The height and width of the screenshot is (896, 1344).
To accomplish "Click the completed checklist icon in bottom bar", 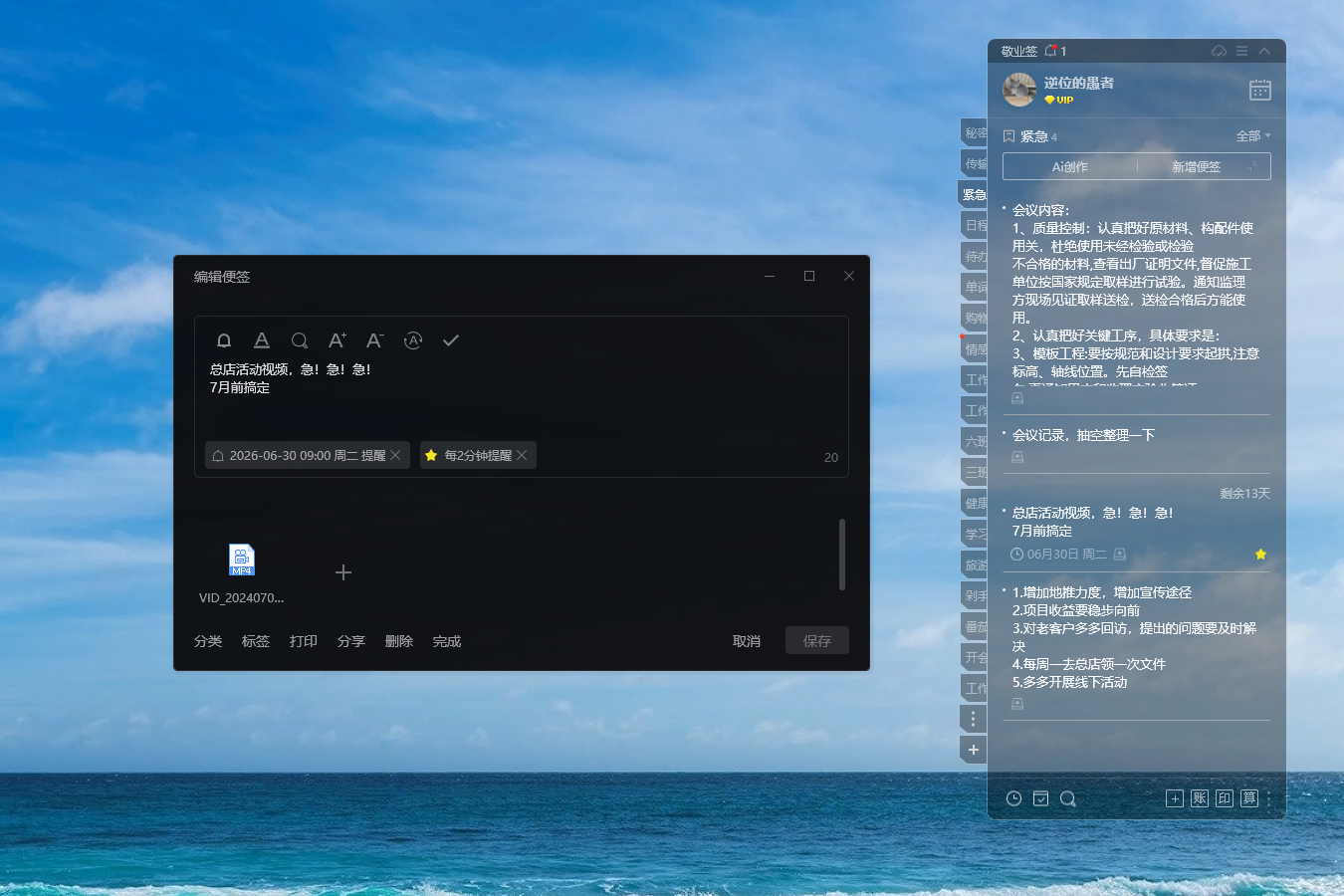I will (x=1040, y=798).
